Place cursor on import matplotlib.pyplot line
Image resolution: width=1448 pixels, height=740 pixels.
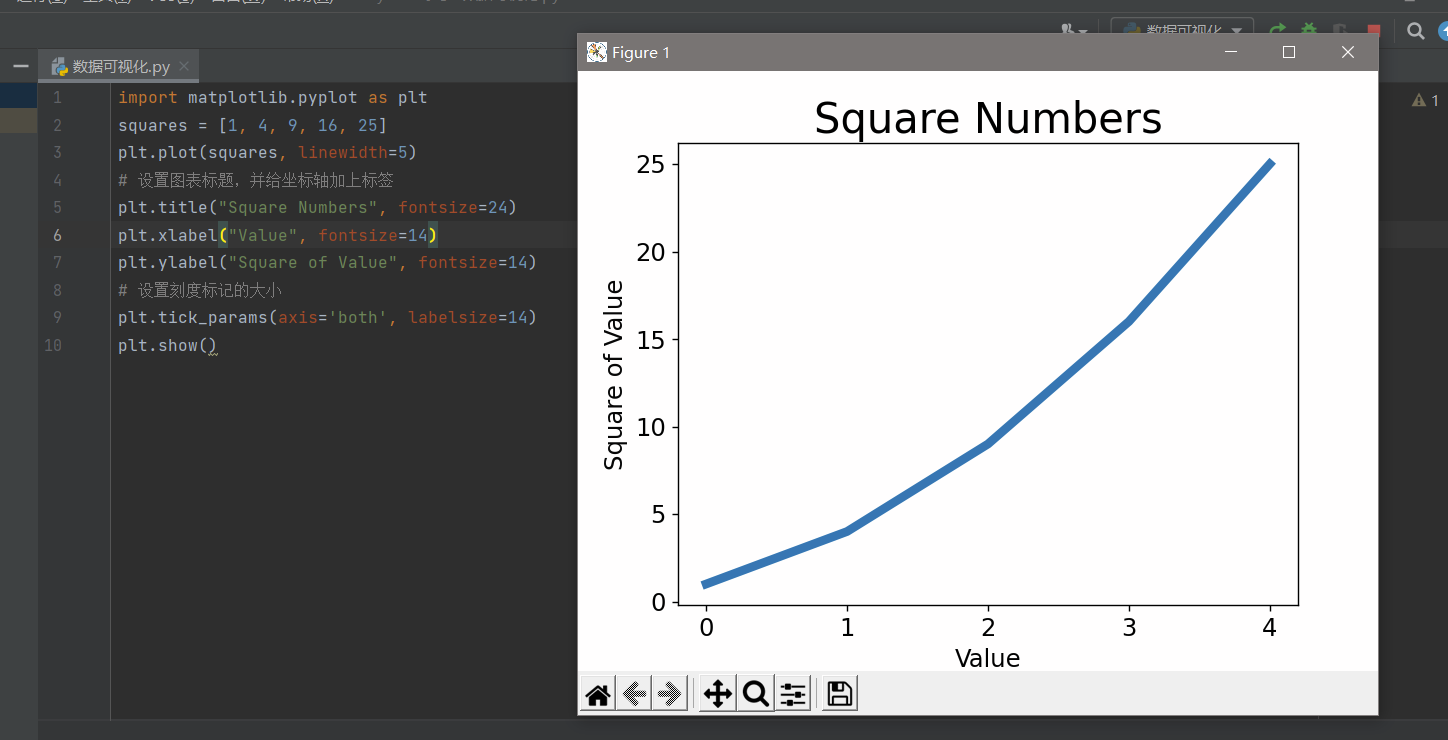click(x=272, y=98)
